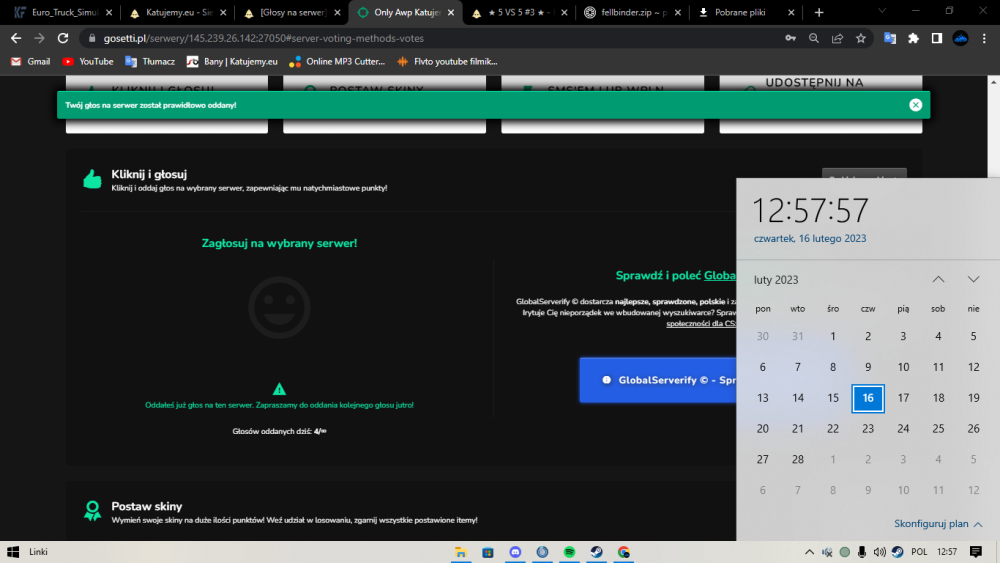Close the Only Awp Katujemy tab

(x=451, y=12)
